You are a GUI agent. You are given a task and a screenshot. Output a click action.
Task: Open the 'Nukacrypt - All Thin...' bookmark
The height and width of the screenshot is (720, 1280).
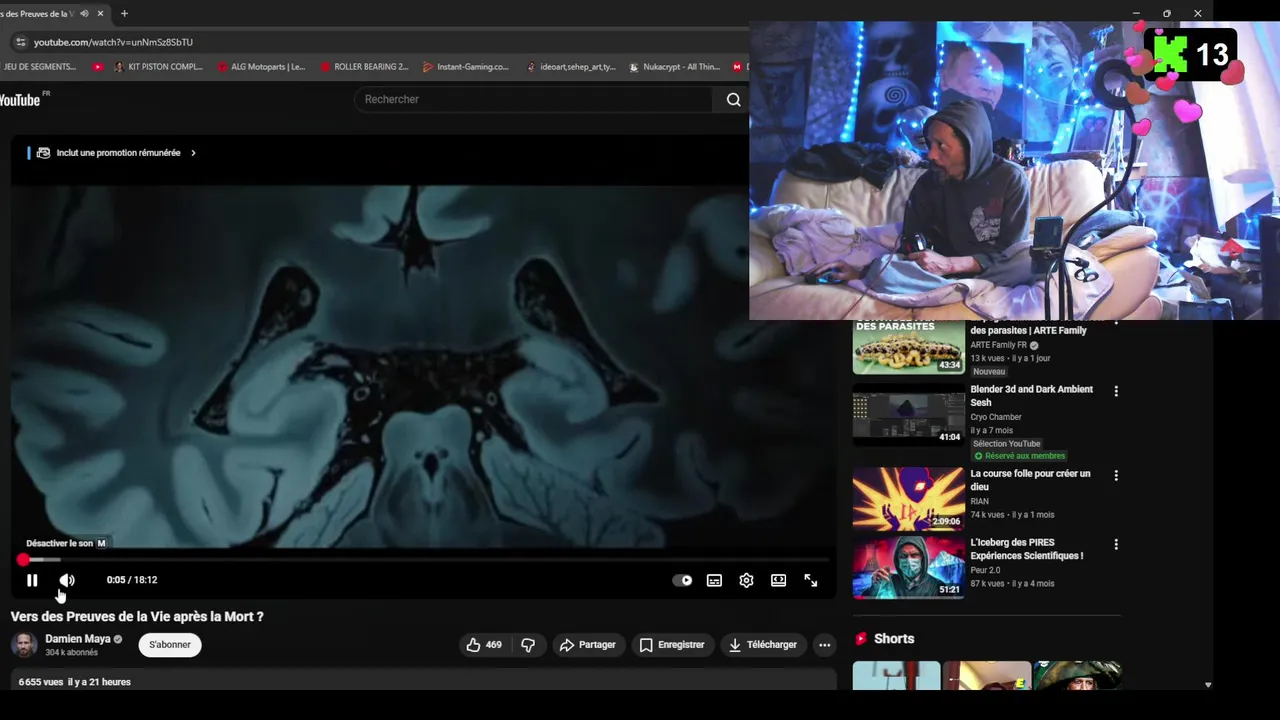click(x=674, y=67)
